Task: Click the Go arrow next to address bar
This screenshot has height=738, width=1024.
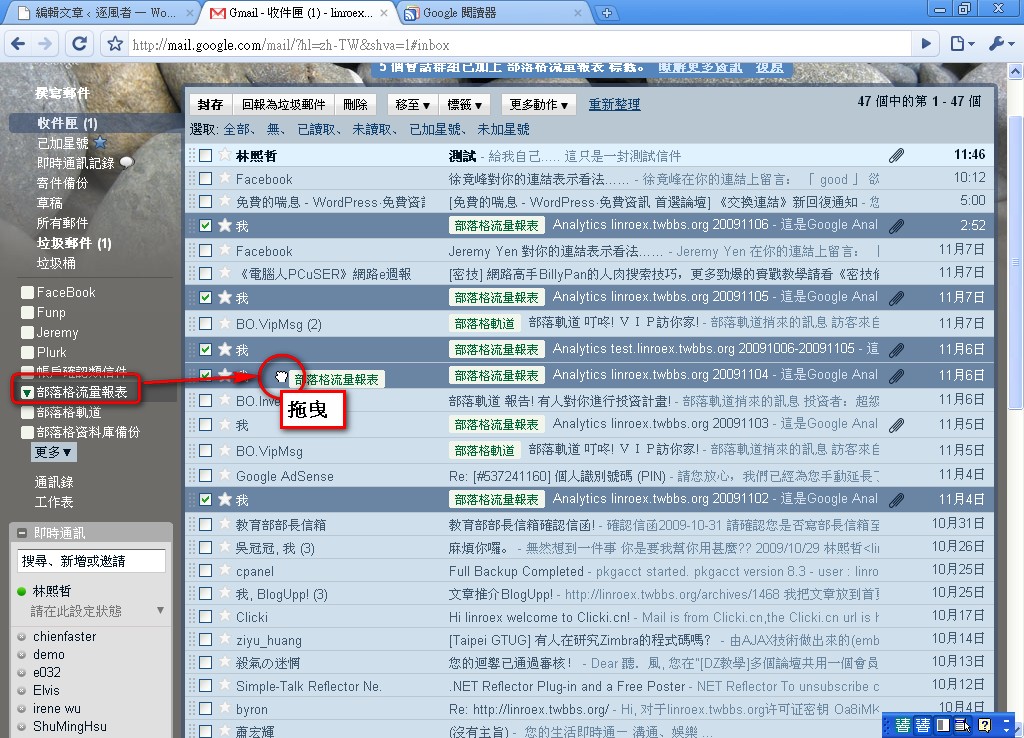Action: [926, 44]
